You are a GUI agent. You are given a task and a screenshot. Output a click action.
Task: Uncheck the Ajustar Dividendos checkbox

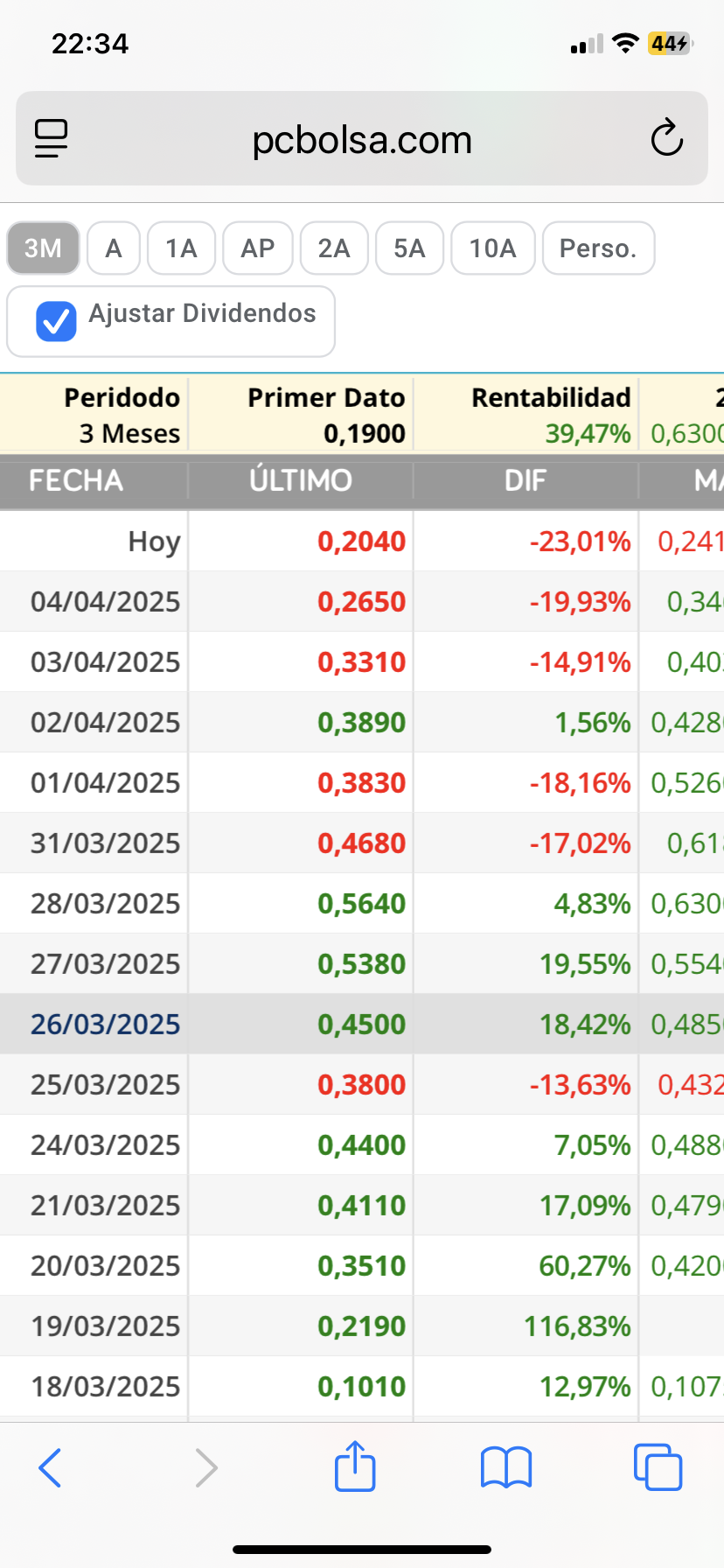point(56,321)
